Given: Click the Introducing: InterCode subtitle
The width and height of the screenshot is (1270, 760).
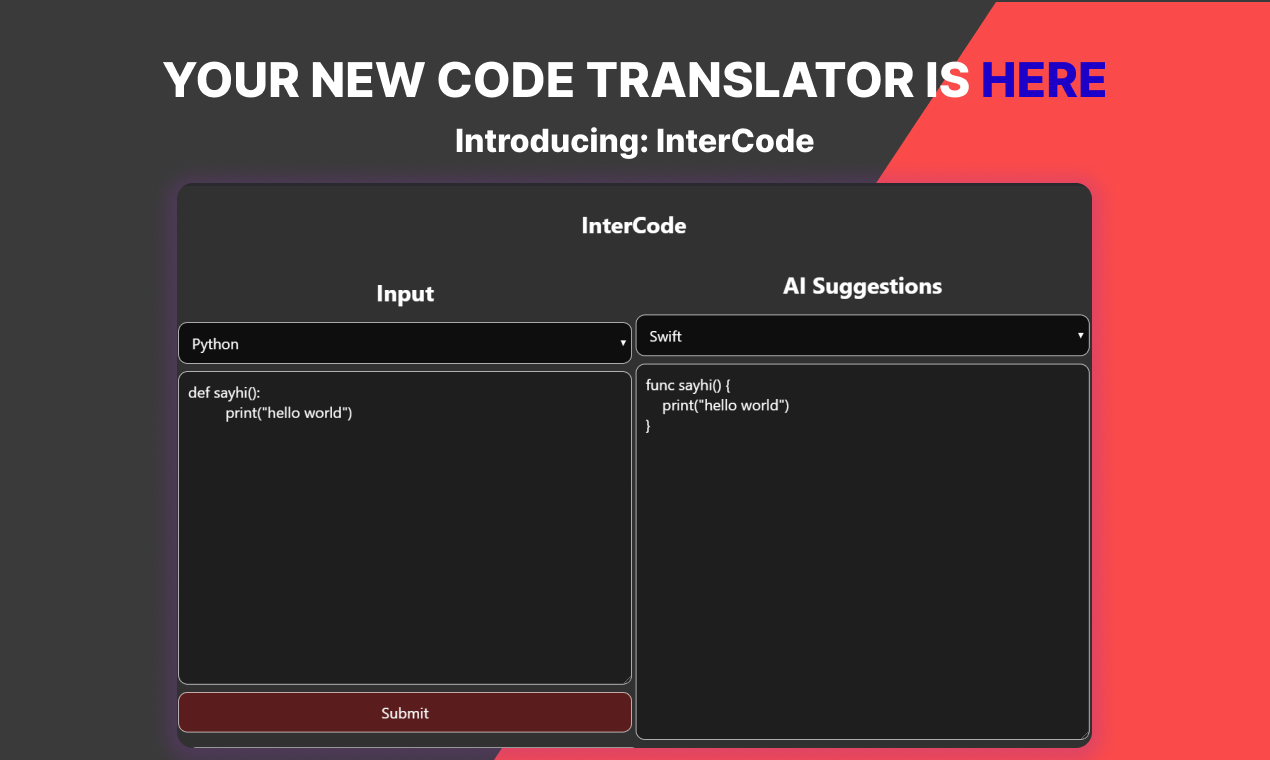Looking at the screenshot, I should tap(634, 140).
